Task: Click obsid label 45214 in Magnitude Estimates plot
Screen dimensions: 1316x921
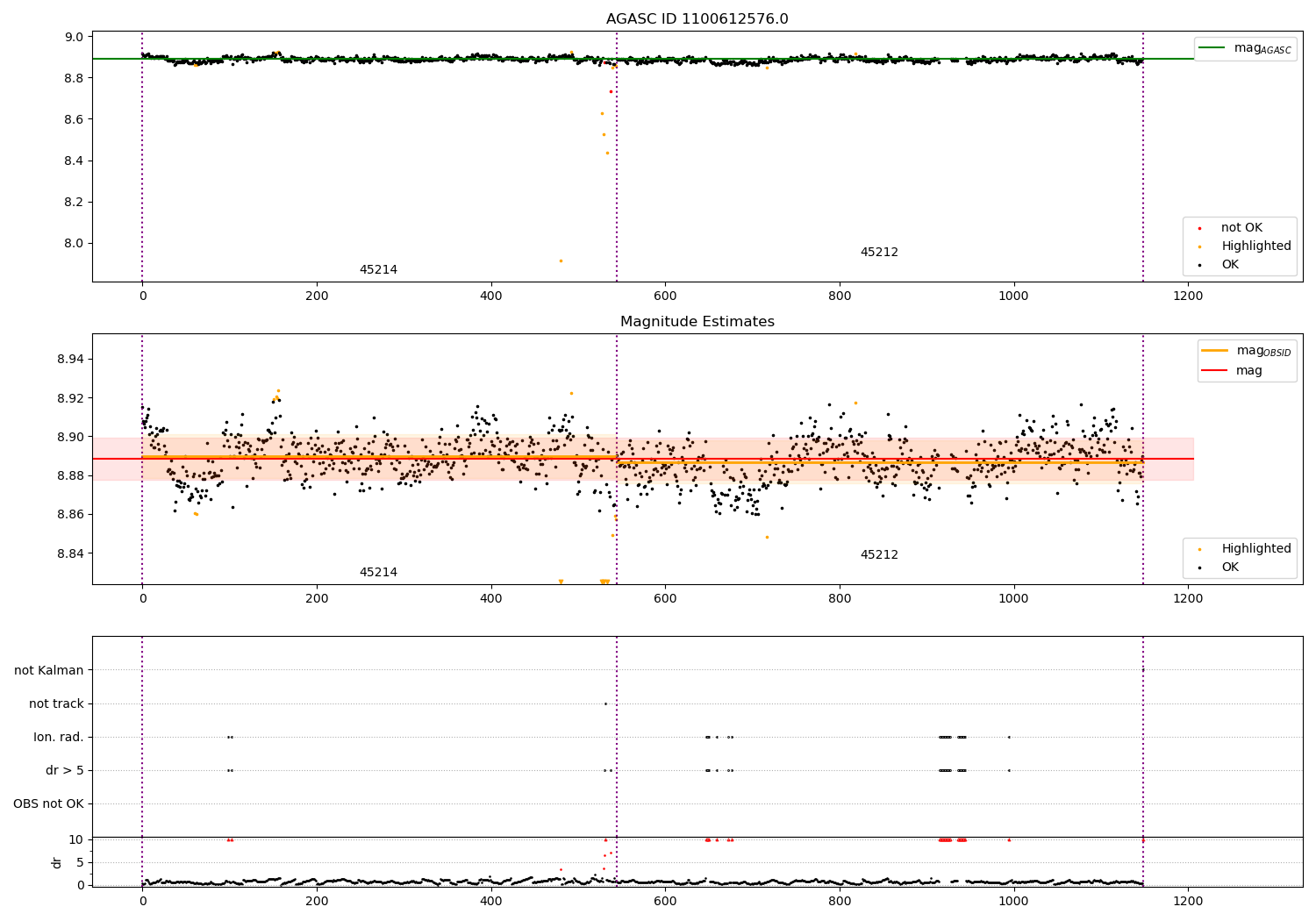Action: [378, 573]
